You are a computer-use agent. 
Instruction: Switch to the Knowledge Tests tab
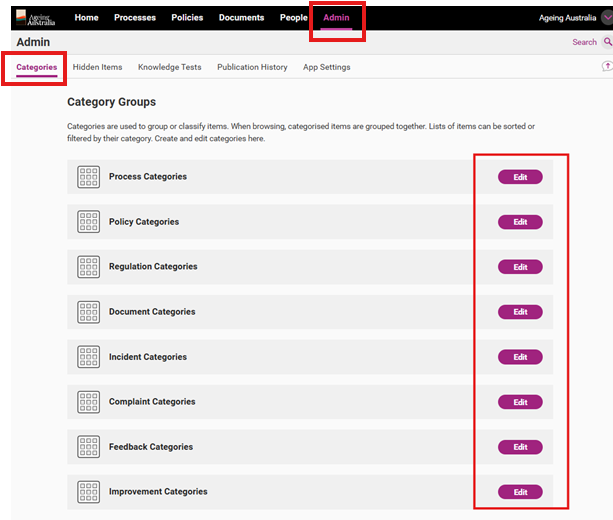click(169, 67)
